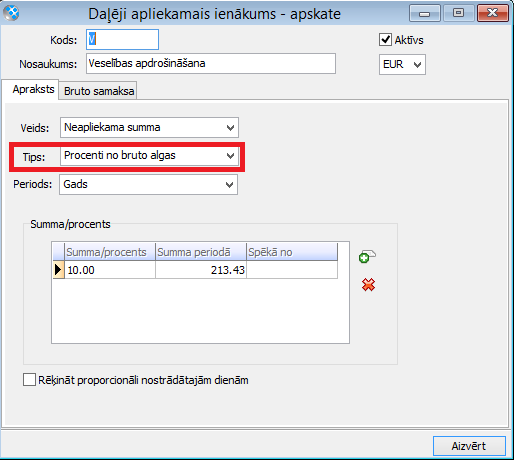Open the EUR currency dropdown
The width and height of the screenshot is (514, 461).
[x=402, y=64]
